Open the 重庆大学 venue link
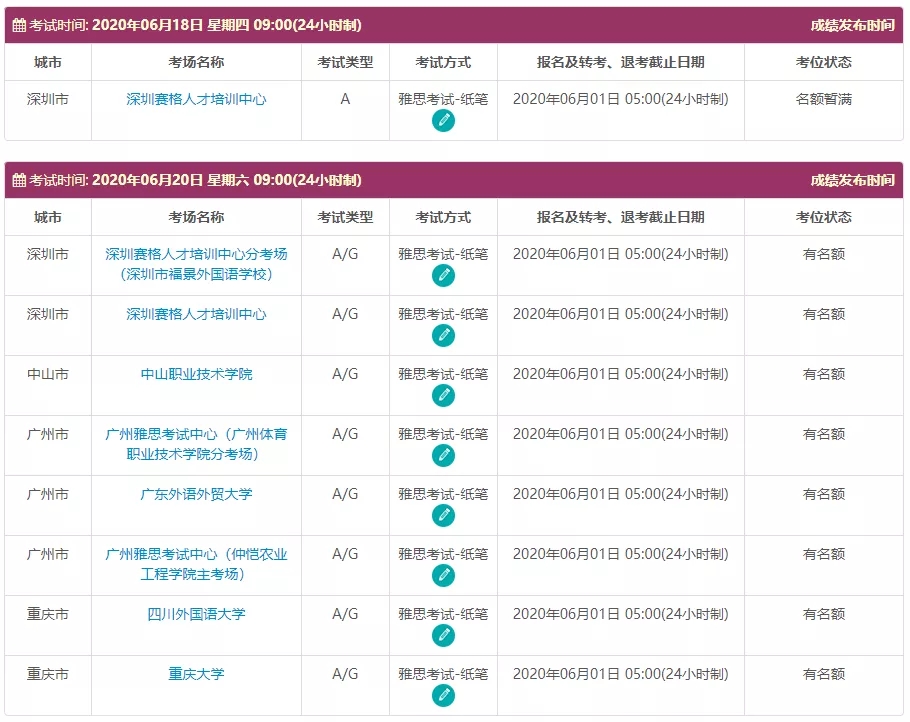Screen dimensions: 910x722 point(196,674)
